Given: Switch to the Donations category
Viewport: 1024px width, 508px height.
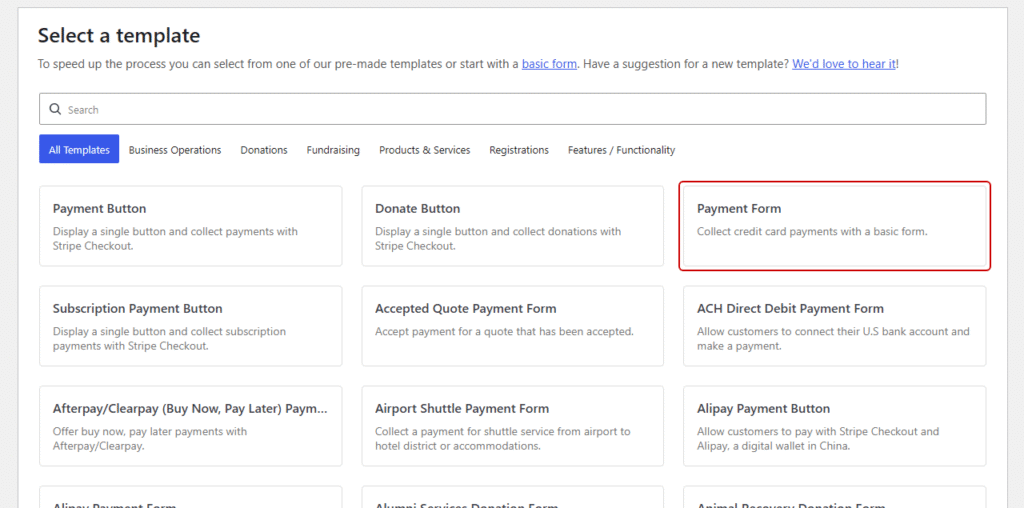Looking at the screenshot, I should coord(264,150).
